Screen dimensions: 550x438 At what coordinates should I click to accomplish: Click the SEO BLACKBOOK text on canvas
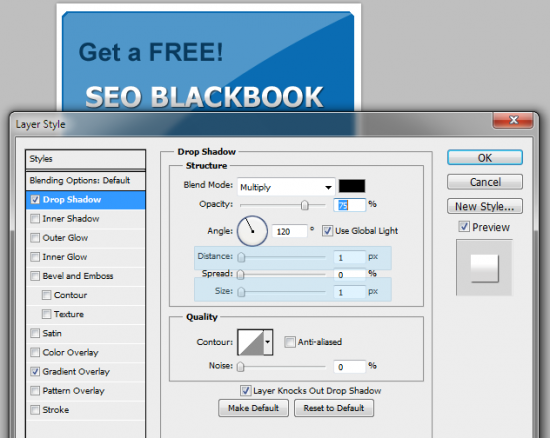(204, 97)
